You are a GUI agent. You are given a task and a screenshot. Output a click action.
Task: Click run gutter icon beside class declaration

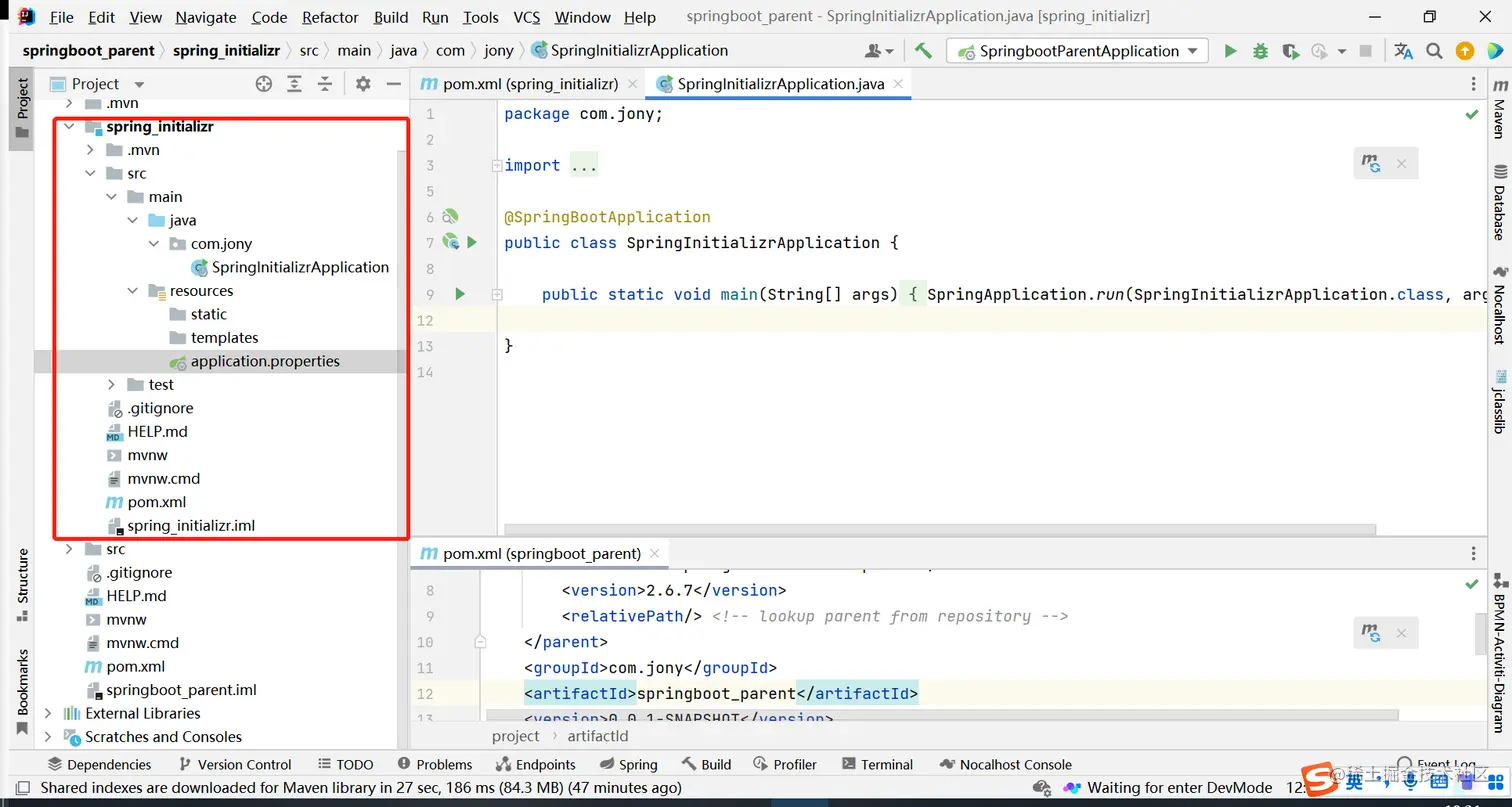[472, 242]
